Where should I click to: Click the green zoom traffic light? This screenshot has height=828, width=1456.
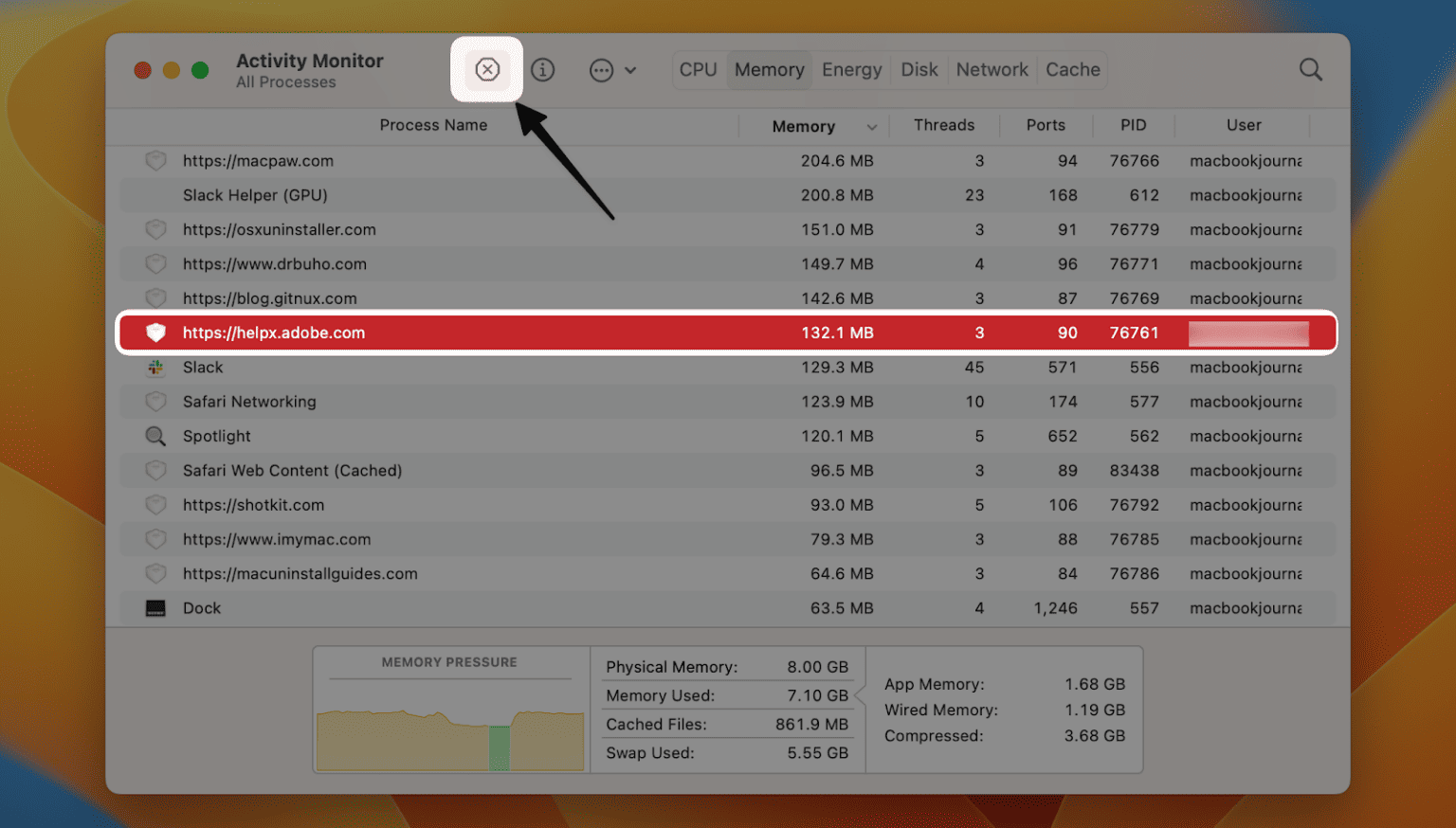coord(200,69)
